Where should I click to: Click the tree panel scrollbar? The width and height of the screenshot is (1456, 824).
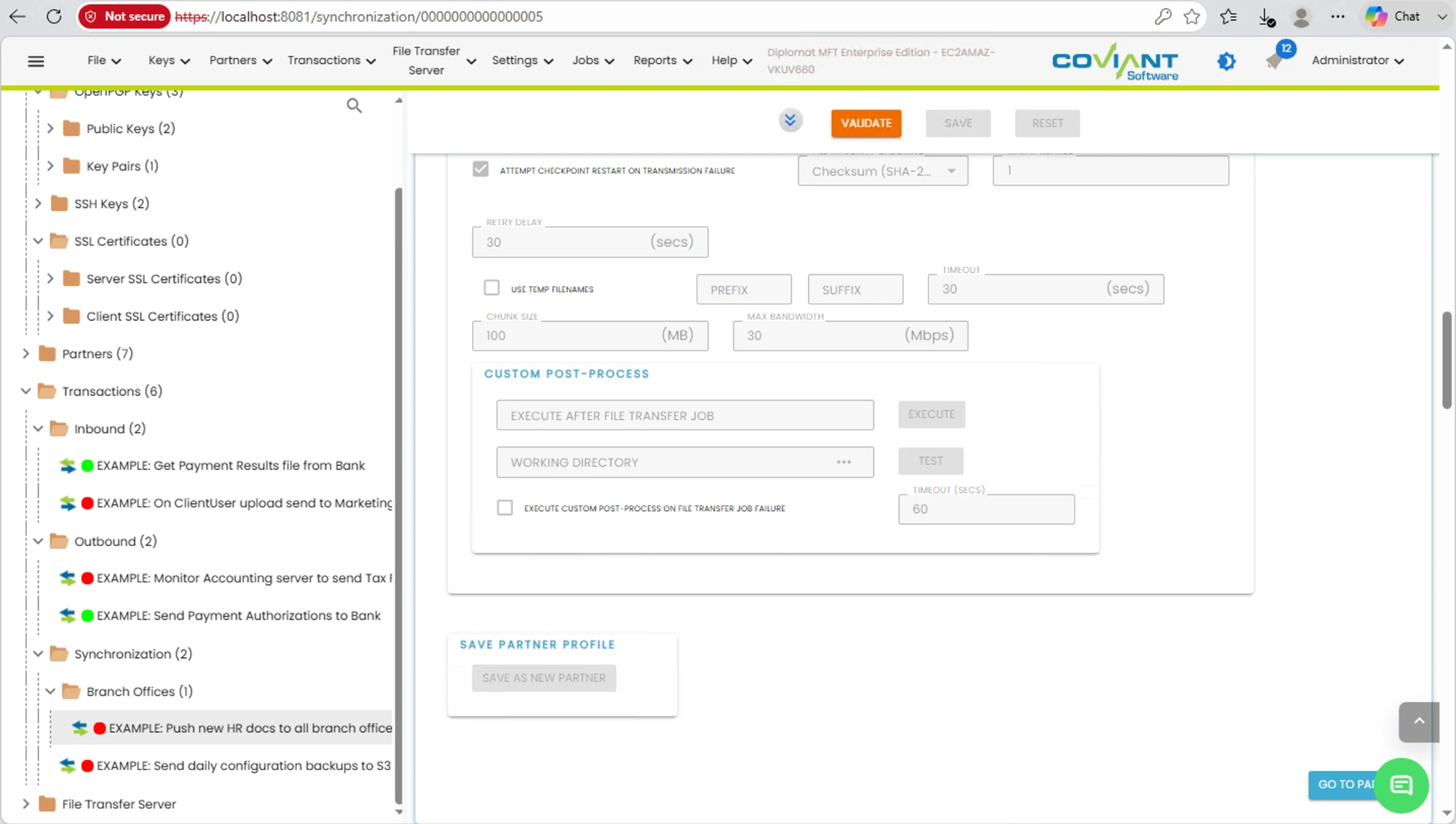(x=398, y=495)
